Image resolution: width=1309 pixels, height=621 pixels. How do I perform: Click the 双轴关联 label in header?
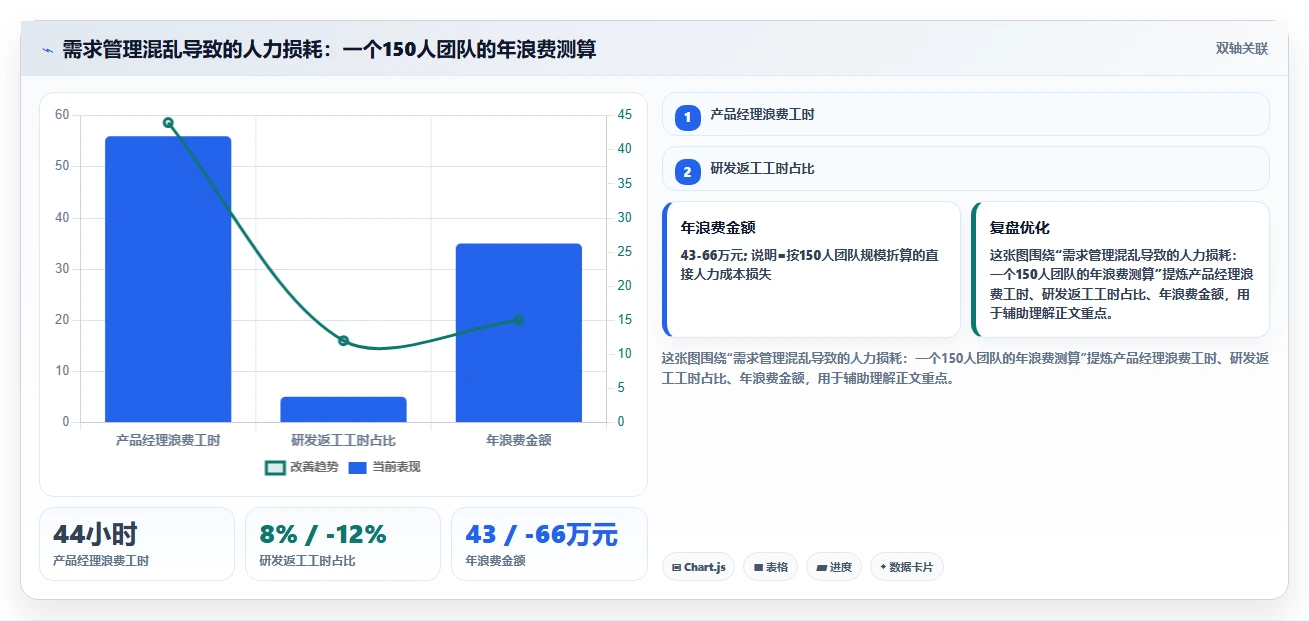(x=1242, y=49)
